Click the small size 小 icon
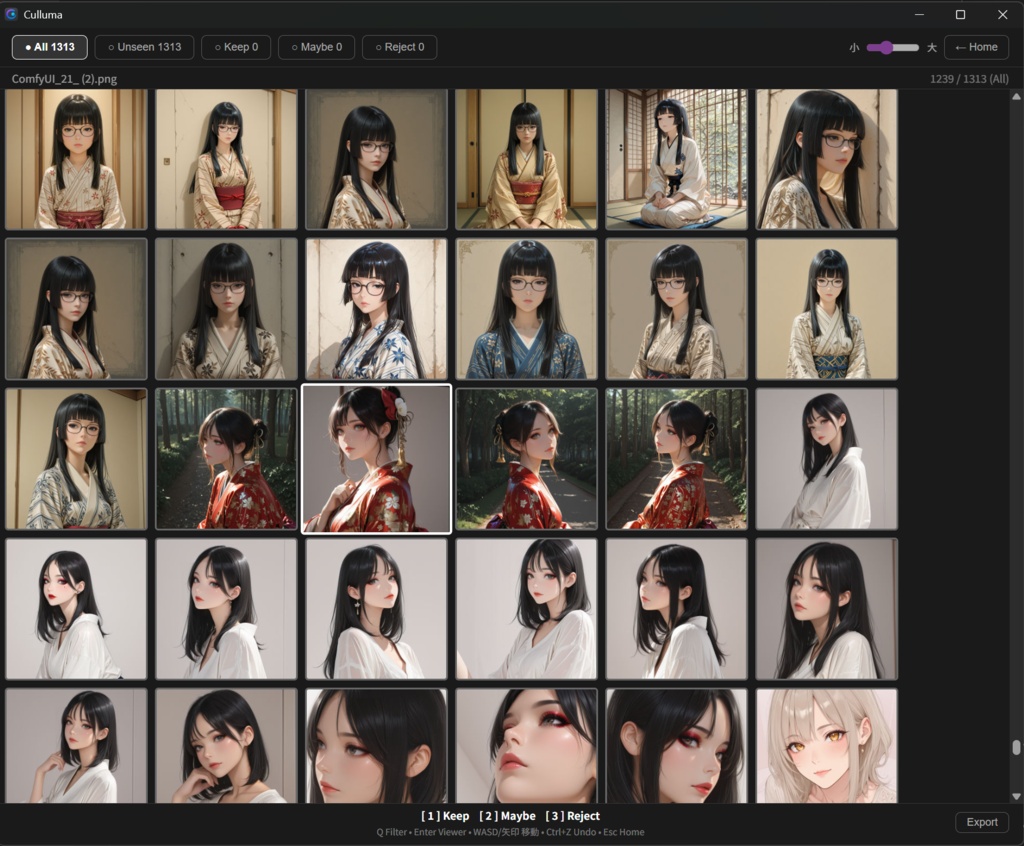 click(x=854, y=48)
